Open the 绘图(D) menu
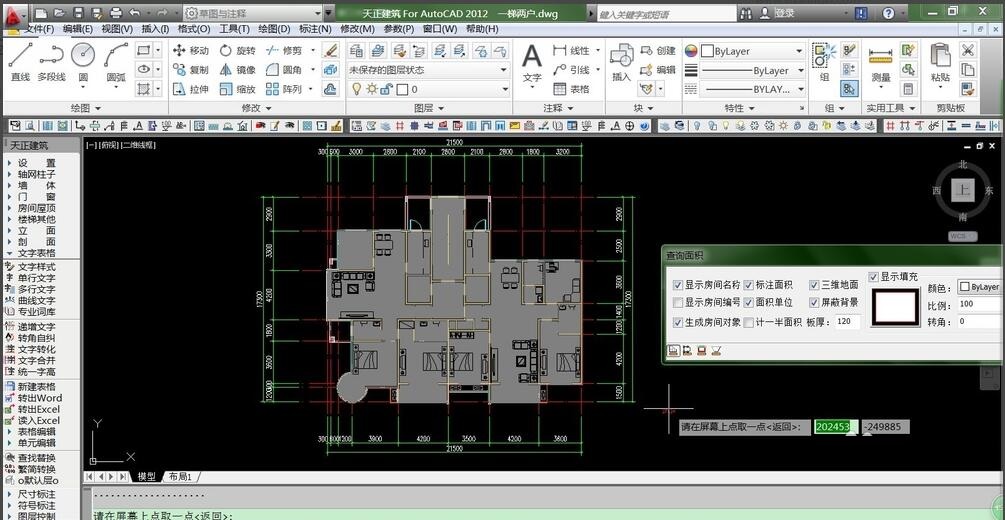 point(274,29)
